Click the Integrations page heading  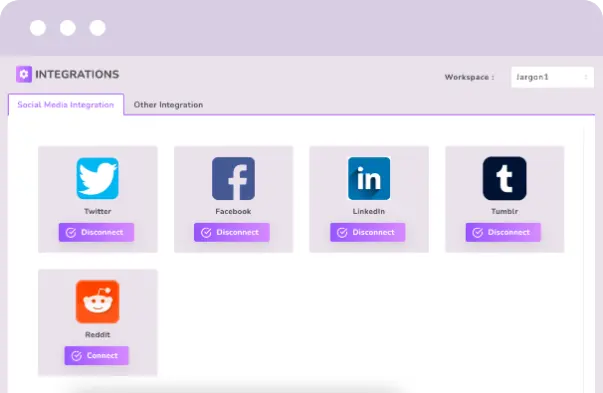point(77,74)
